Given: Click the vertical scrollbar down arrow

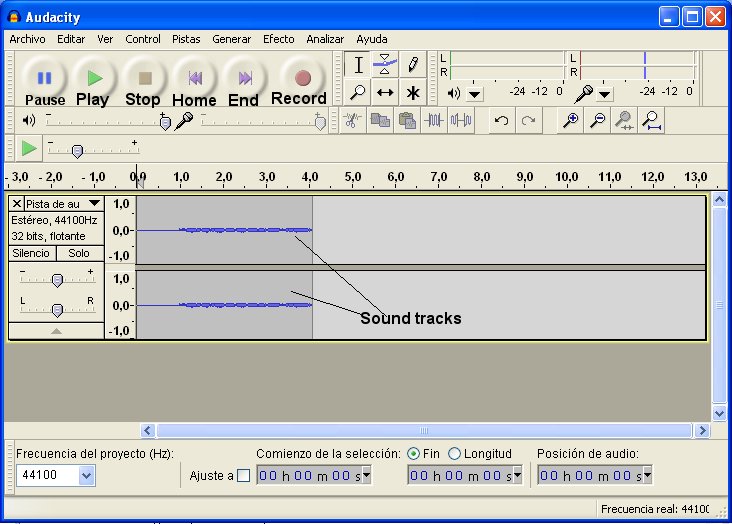Looking at the screenshot, I should pos(719,413).
